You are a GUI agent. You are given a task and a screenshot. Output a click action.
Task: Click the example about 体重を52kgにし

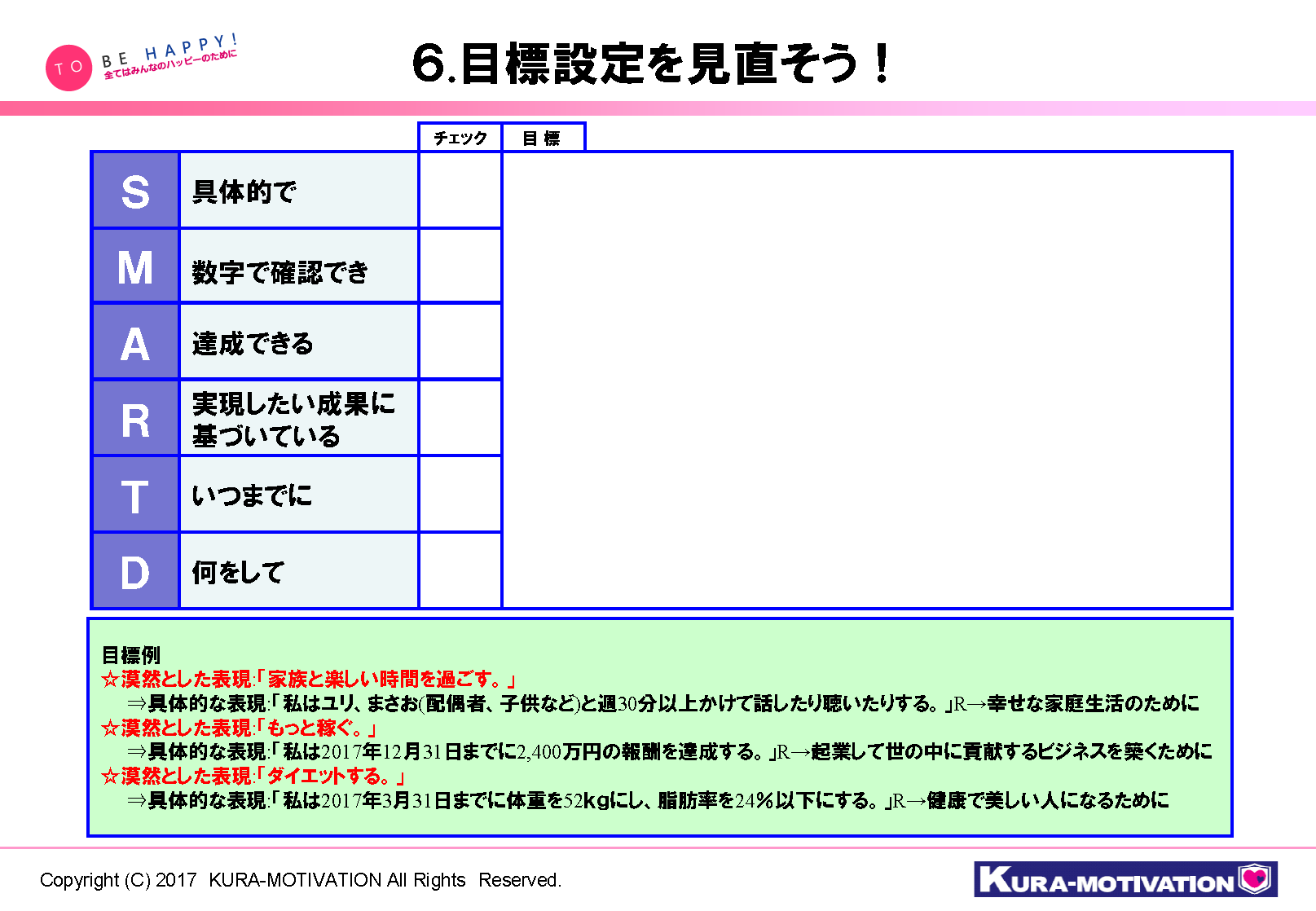coord(648,800)
